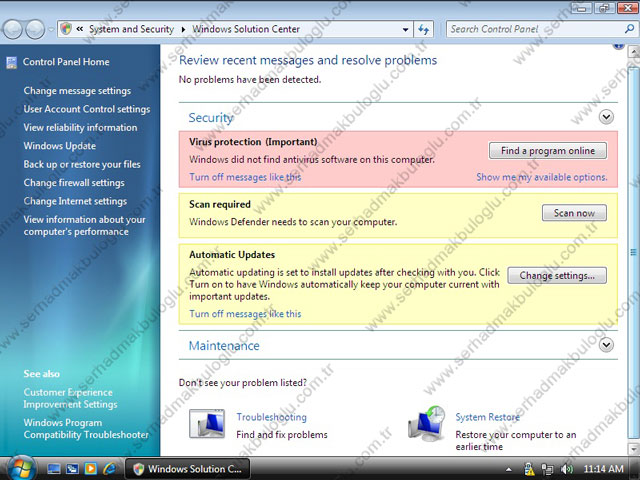The image size is (640, 480).
Task: Open Windows Update link
Action: tap(60, 146)
